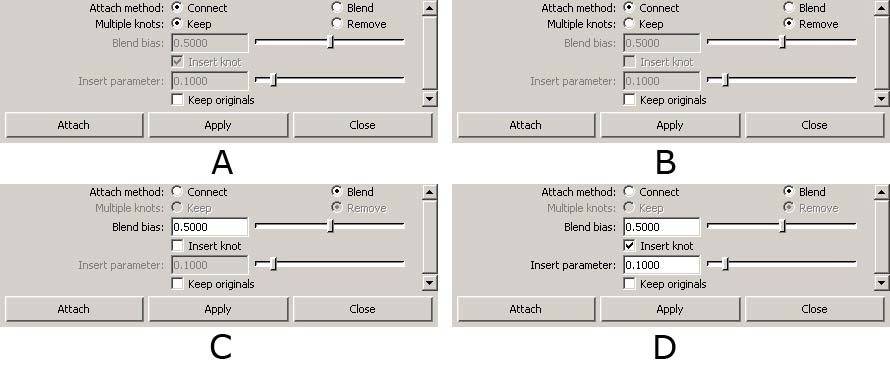Click scroll down arrow in panel C
This screenshot has height=365, width=890.
tap(430, 283)
